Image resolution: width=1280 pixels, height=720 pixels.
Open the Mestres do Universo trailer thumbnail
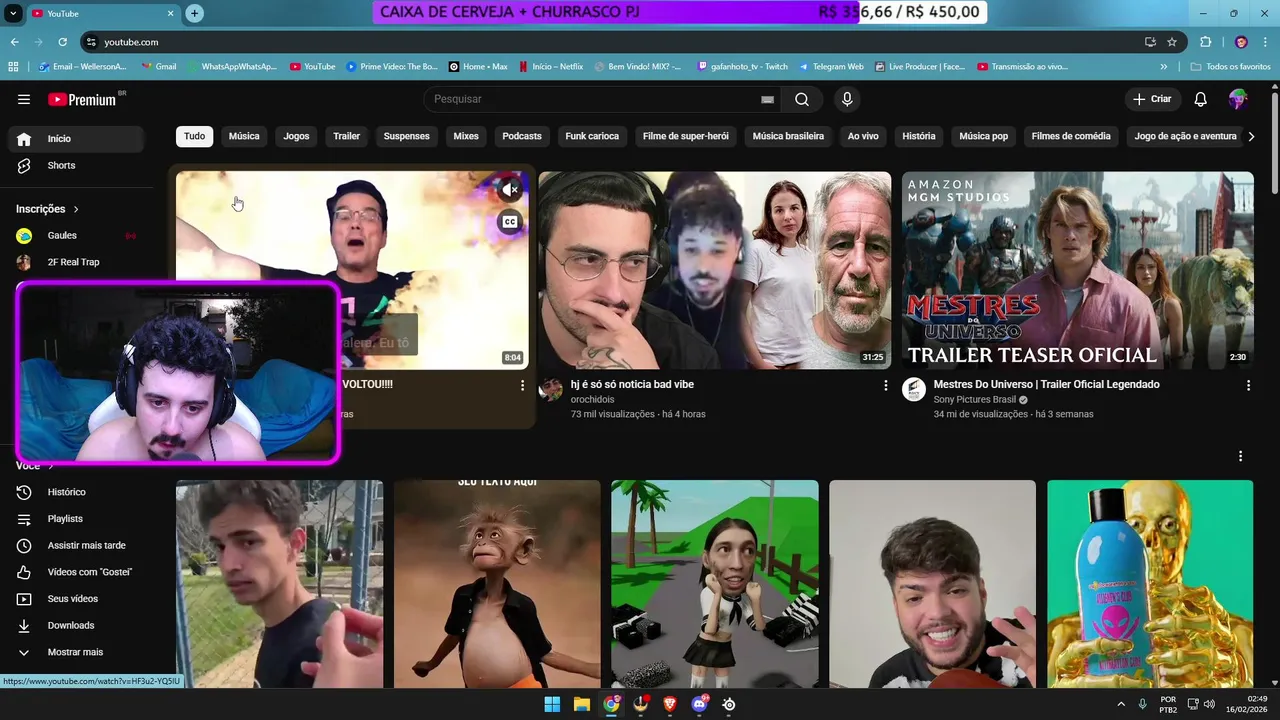(x=1078, y=270)
